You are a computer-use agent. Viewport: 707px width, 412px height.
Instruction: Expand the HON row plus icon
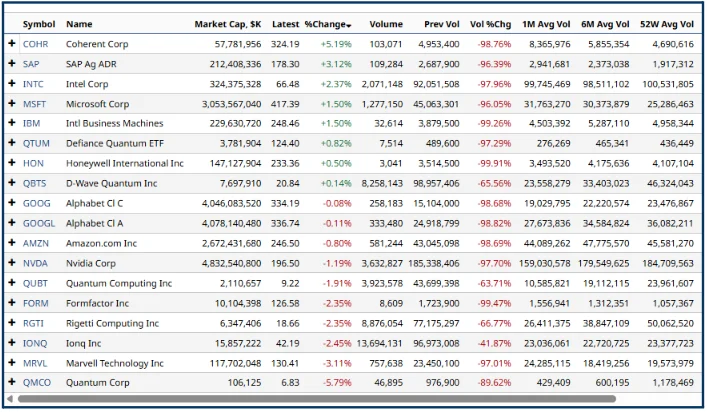coord(12,162)
